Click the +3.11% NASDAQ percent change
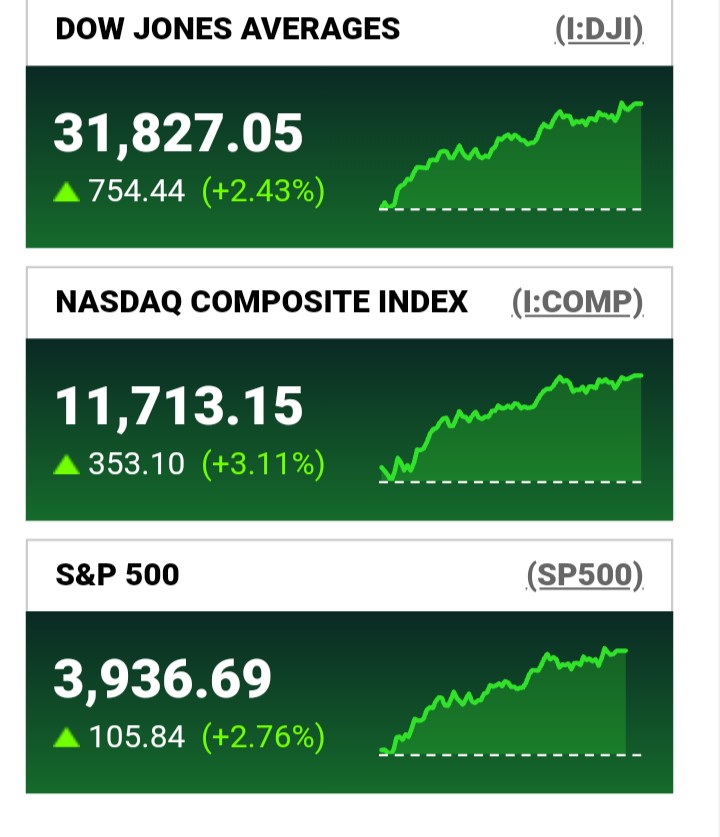Viewport: 720px width, 837px height. (263, 464)
